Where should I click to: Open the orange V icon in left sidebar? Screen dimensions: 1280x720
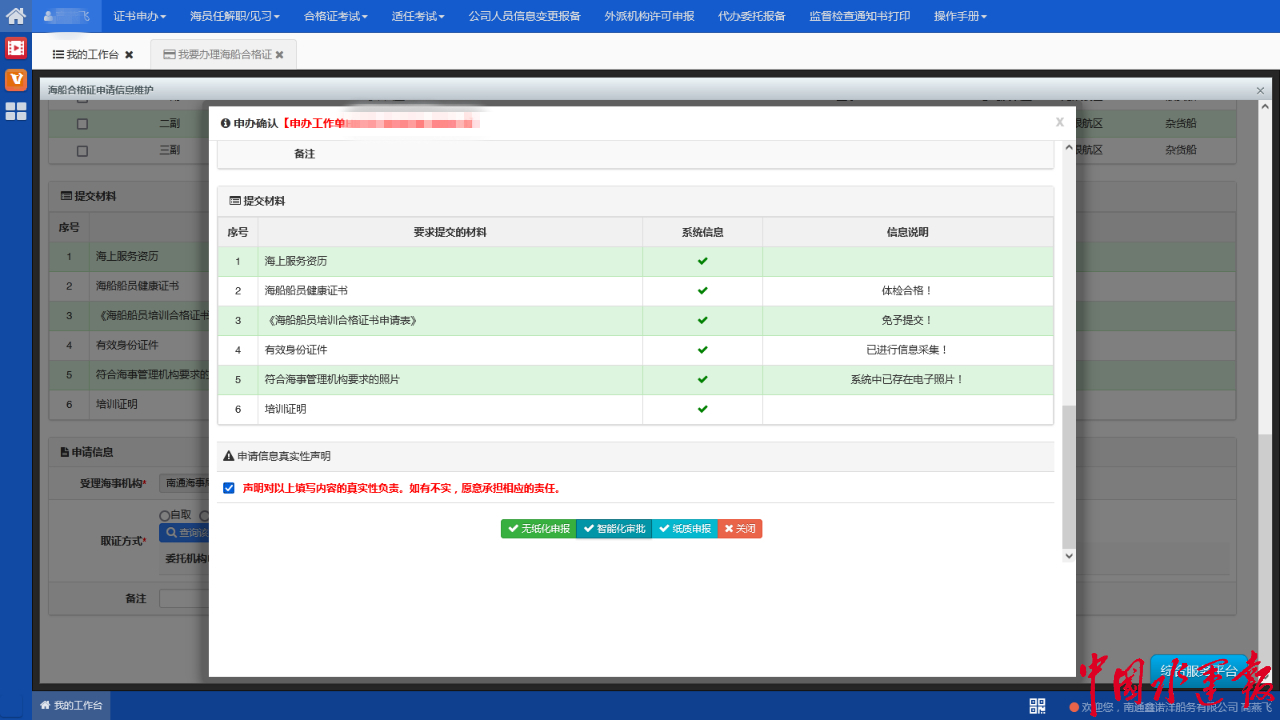point(16,79)
